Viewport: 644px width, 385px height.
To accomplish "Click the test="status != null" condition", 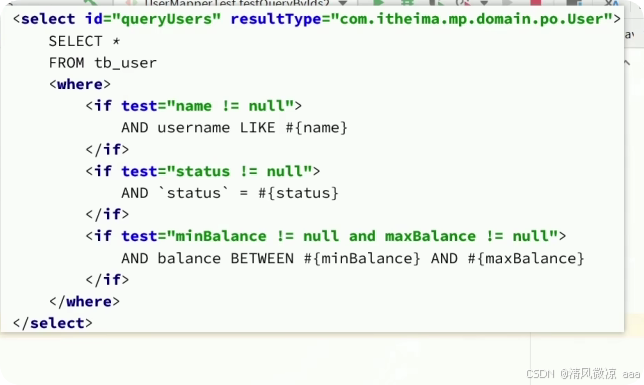I will (x=216, y=171).
